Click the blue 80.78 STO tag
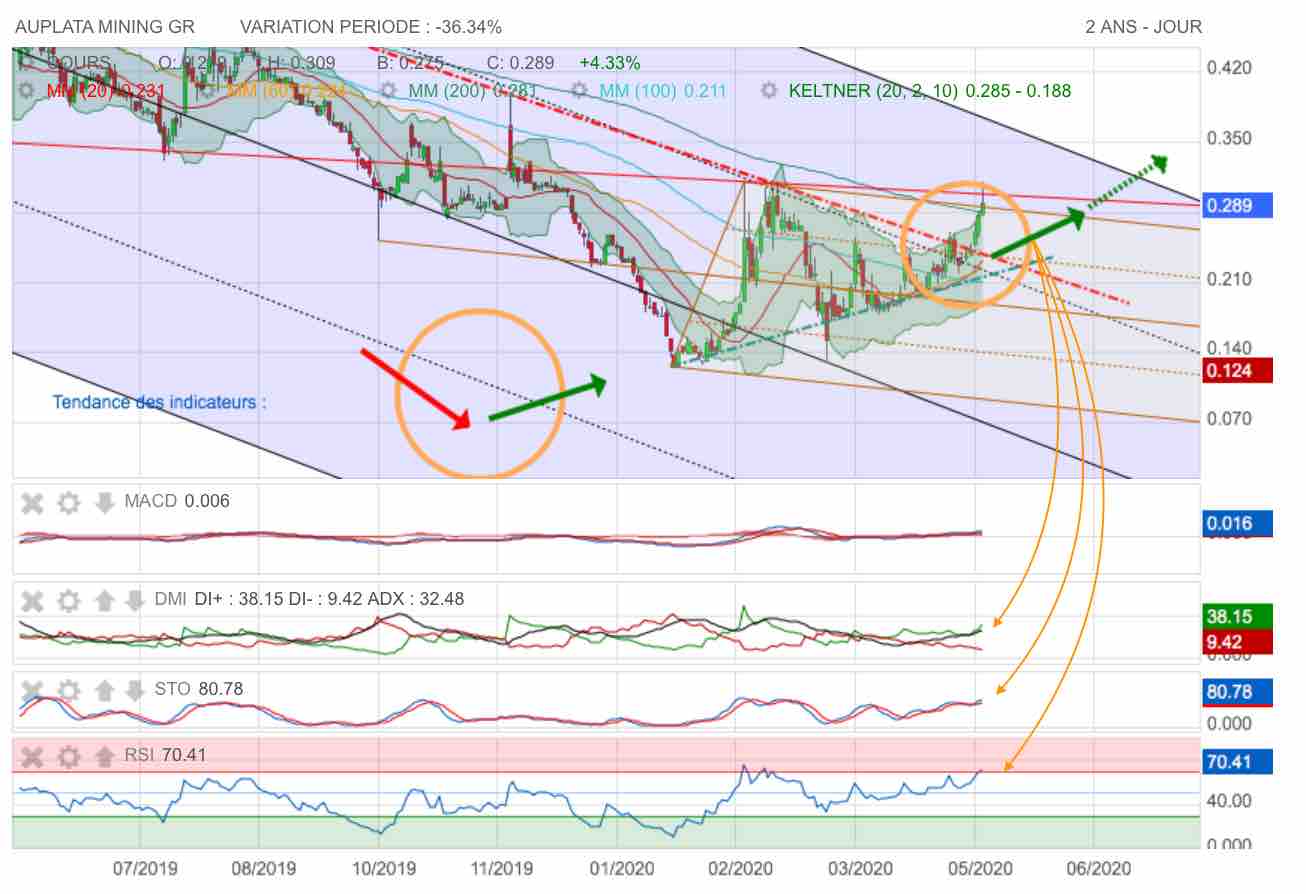 (x=1238, y=692)
